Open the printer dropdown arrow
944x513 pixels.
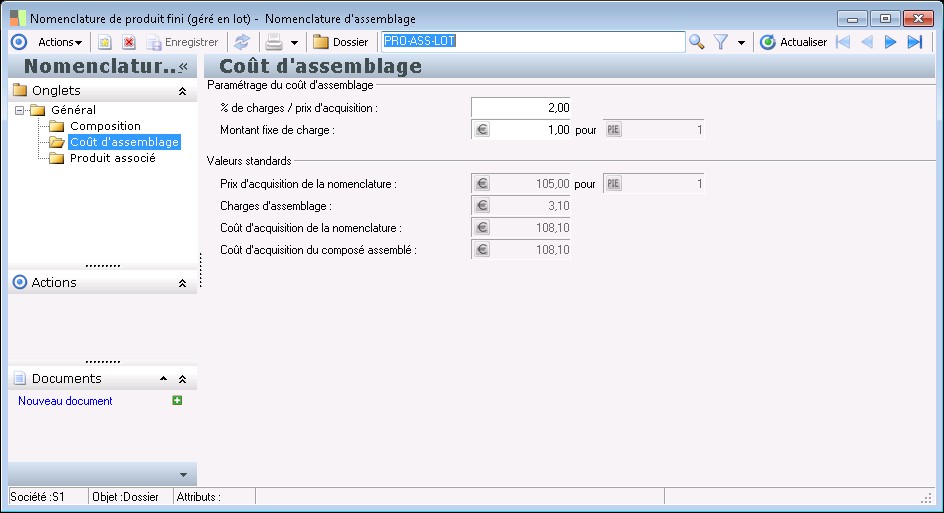click(x=294, y=43)
